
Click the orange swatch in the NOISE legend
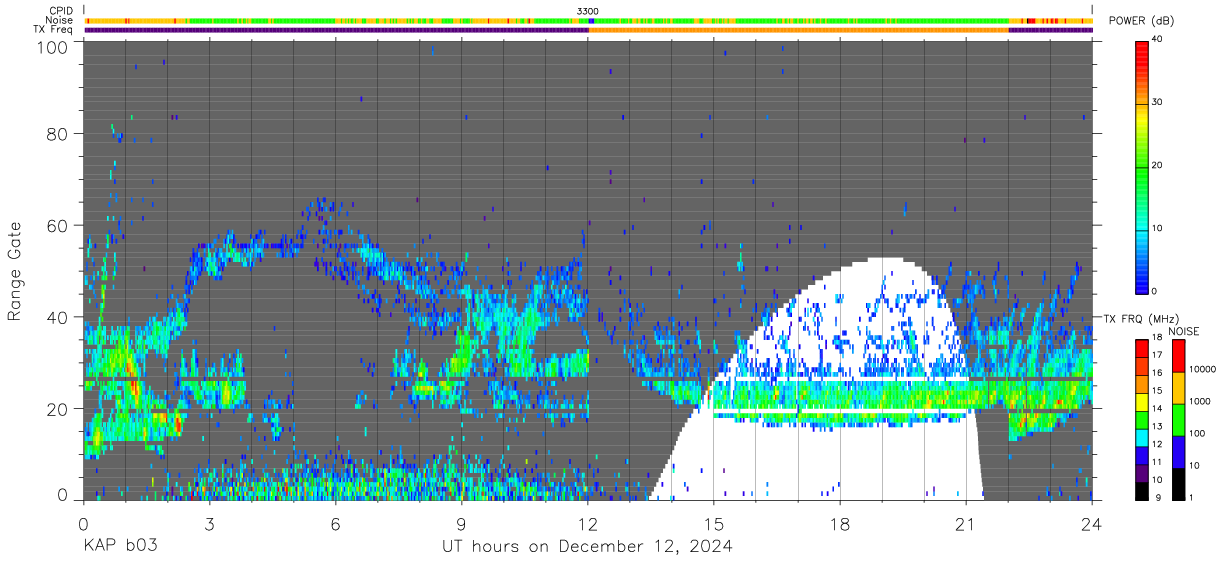1177,388
